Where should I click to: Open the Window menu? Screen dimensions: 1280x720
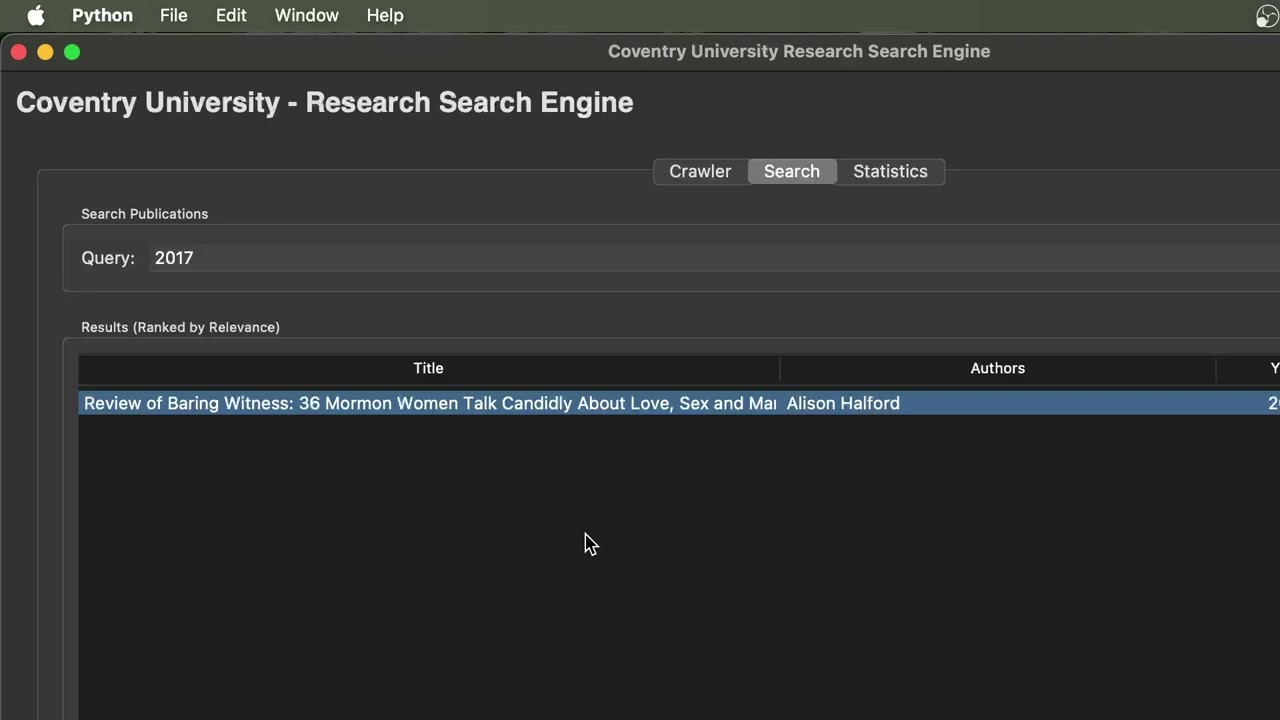pyautogui.click(x=307, y=15)
